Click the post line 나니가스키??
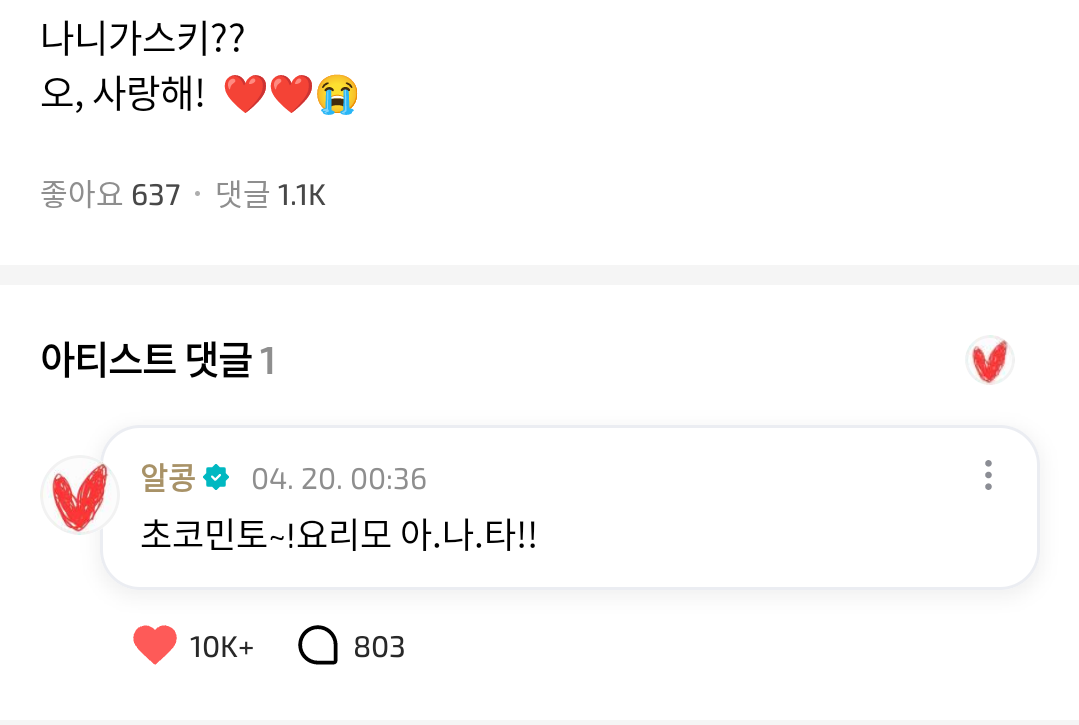The width and height of the screenshot is (1079, 725). click(143, 39)
